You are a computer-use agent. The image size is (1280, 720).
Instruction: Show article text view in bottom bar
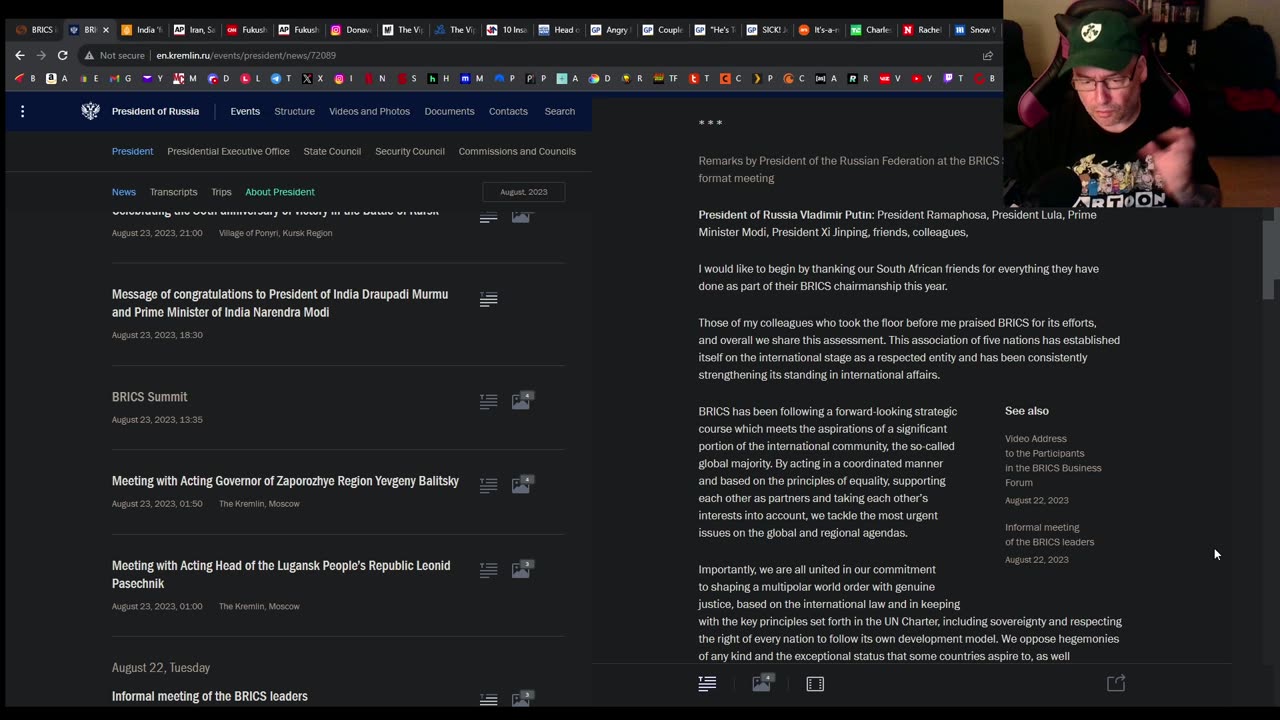[x=707, y=684]
